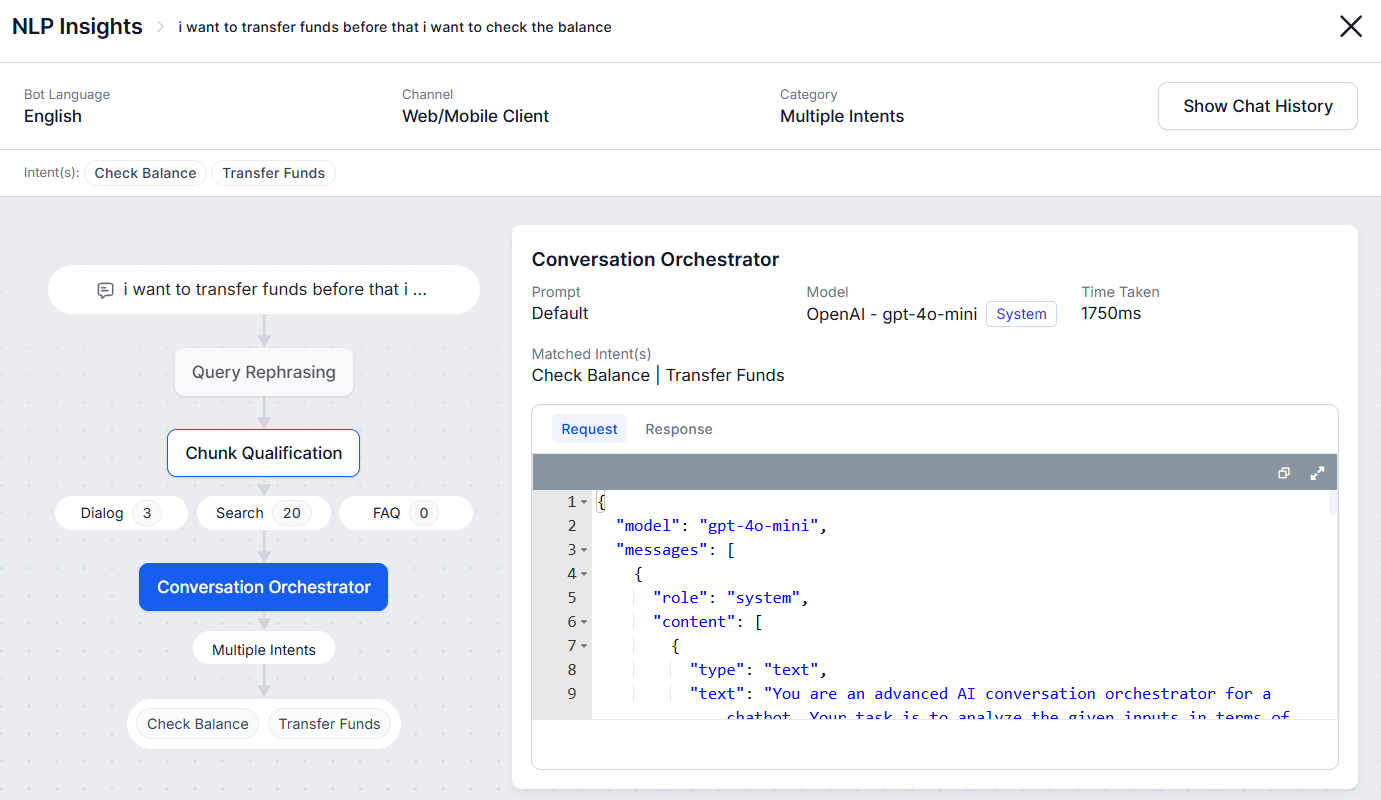Select the Request tab
The width and height of the screenshot is (1381, 800).
coord(589,429)
